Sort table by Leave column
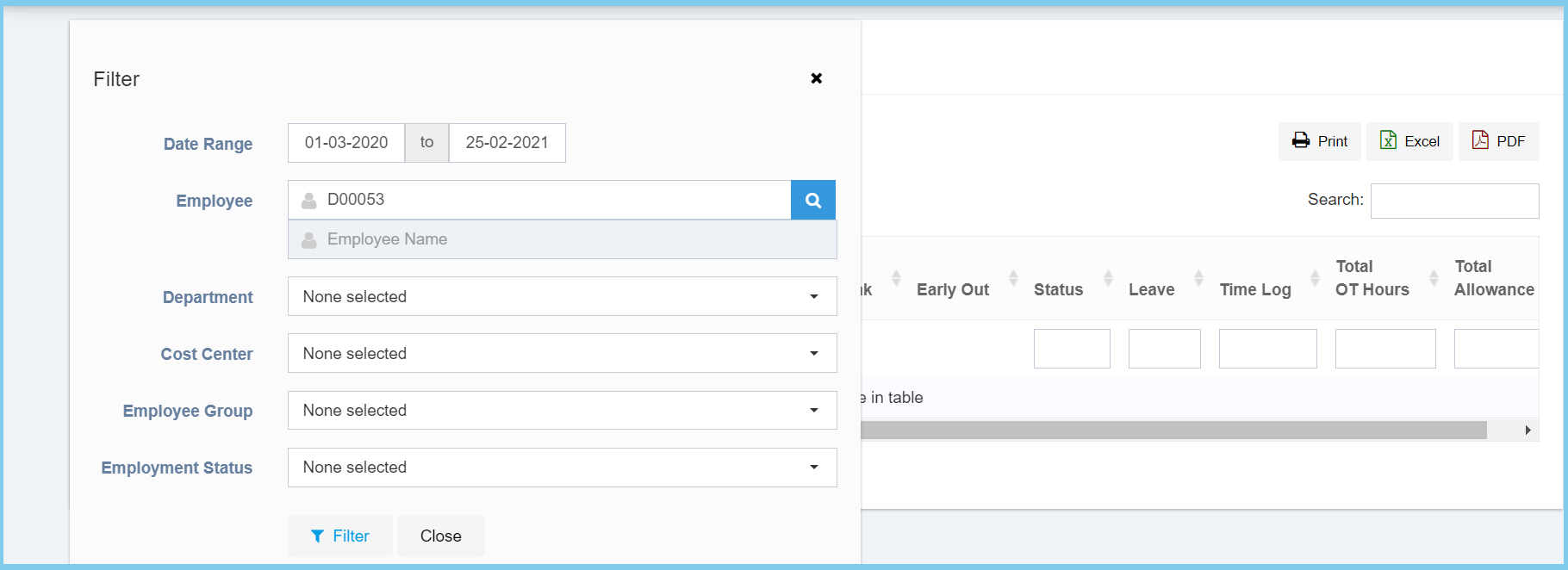Image resolution: width=1568 pixels, height=570 pixels. 1151,289
